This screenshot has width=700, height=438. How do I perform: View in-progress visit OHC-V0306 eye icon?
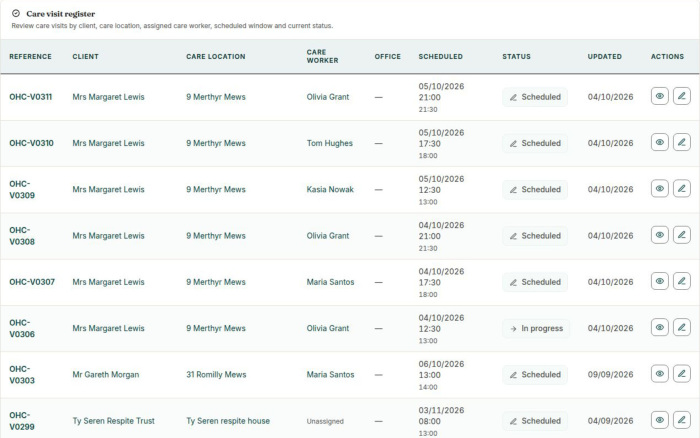click(x=659, y=327)
